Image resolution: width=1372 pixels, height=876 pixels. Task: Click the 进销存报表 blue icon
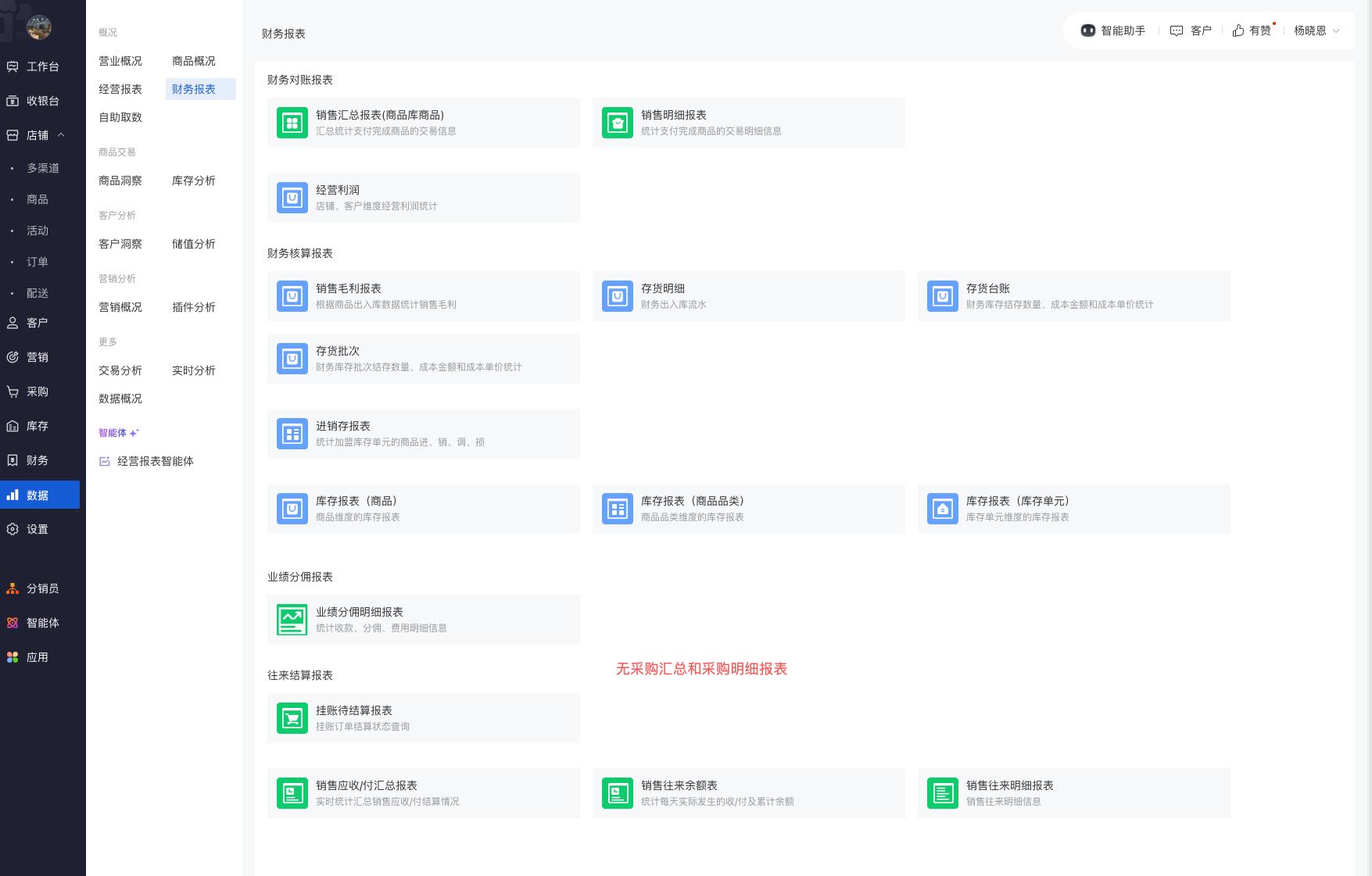[292, 434]
